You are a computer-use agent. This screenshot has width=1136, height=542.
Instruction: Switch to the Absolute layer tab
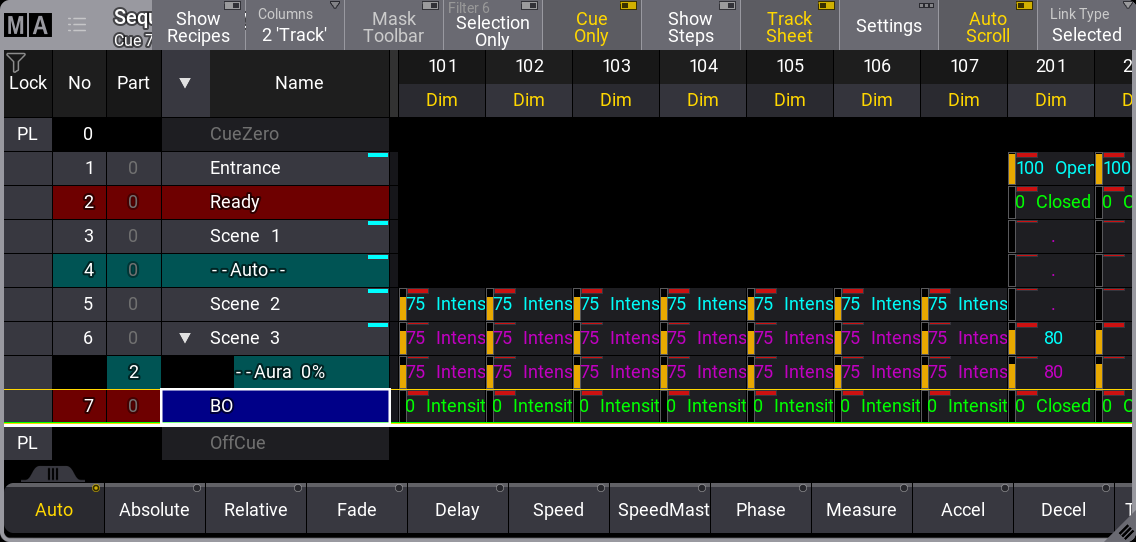coord(154,509)
